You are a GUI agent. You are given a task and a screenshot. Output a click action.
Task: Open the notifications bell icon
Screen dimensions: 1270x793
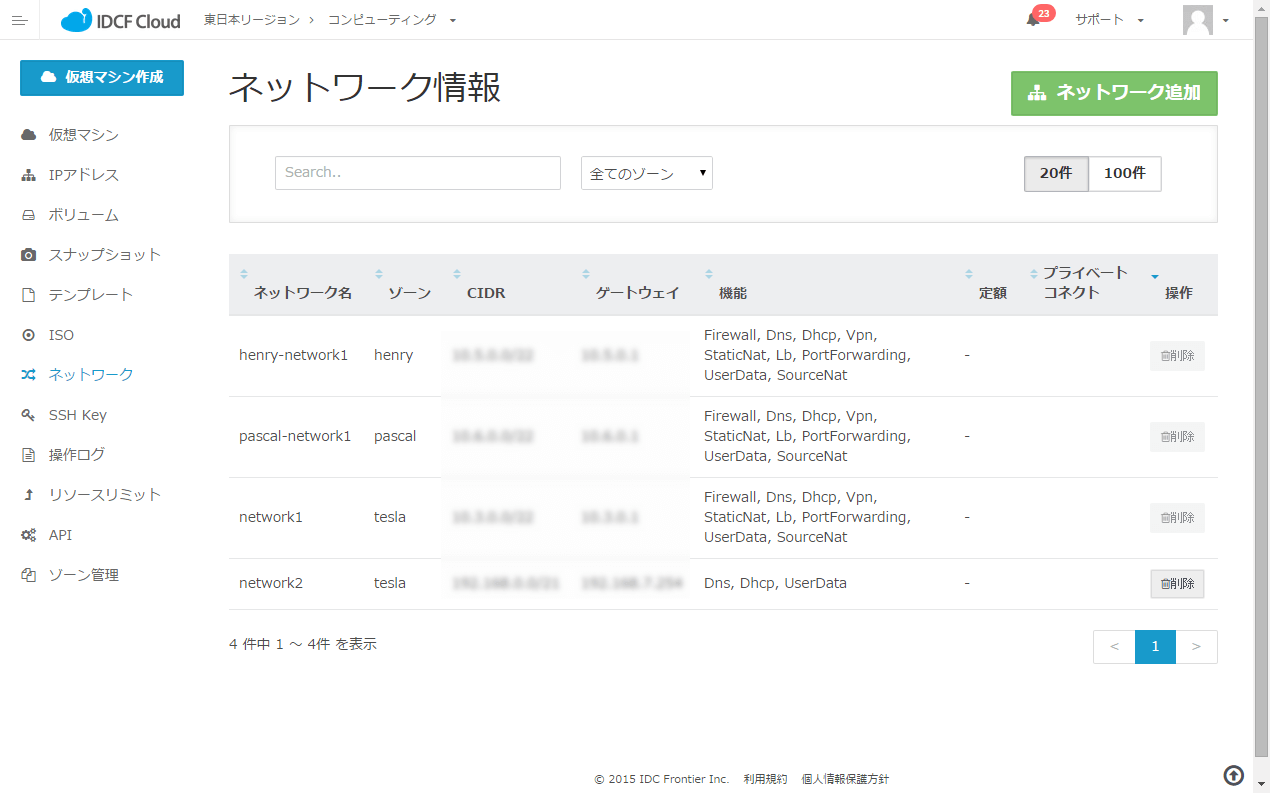click(x=1033, y=20)
